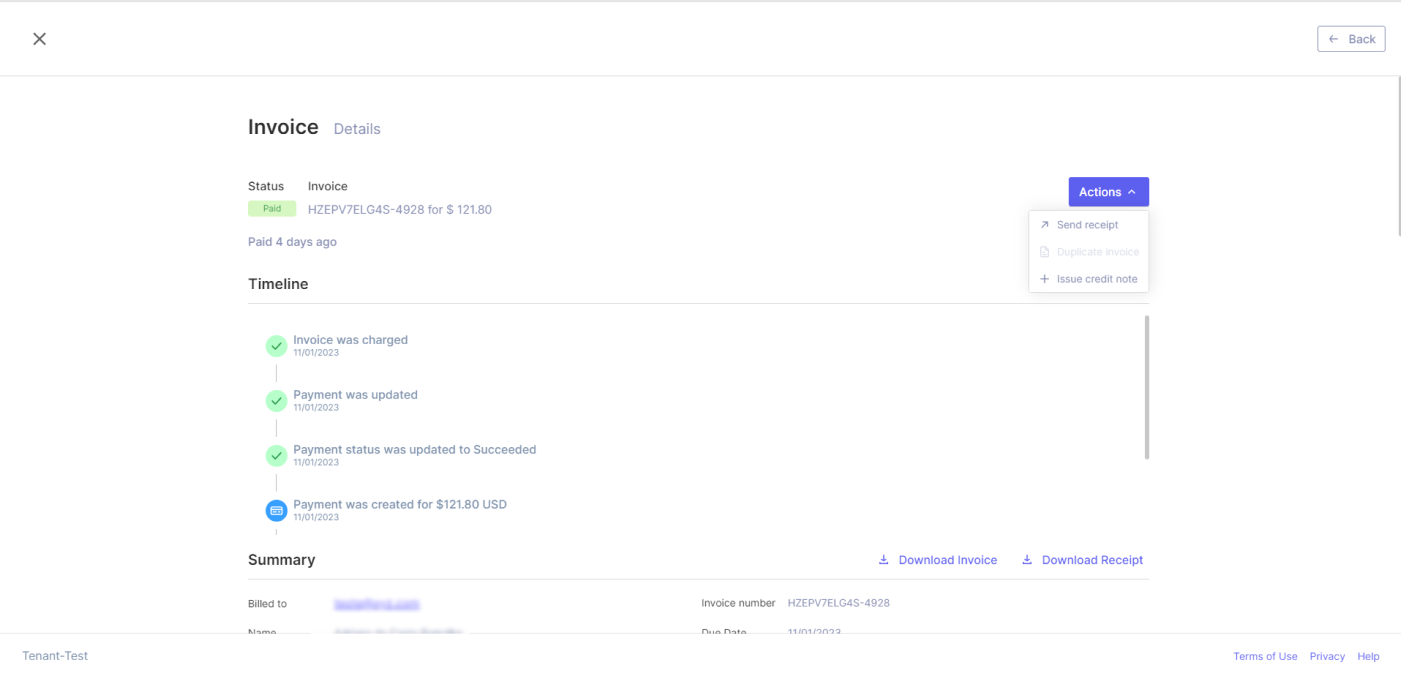Click the plus icon next to Issue credit note
The height and width of the screenshot is (673, 1401).
[x=1044, y=279]
